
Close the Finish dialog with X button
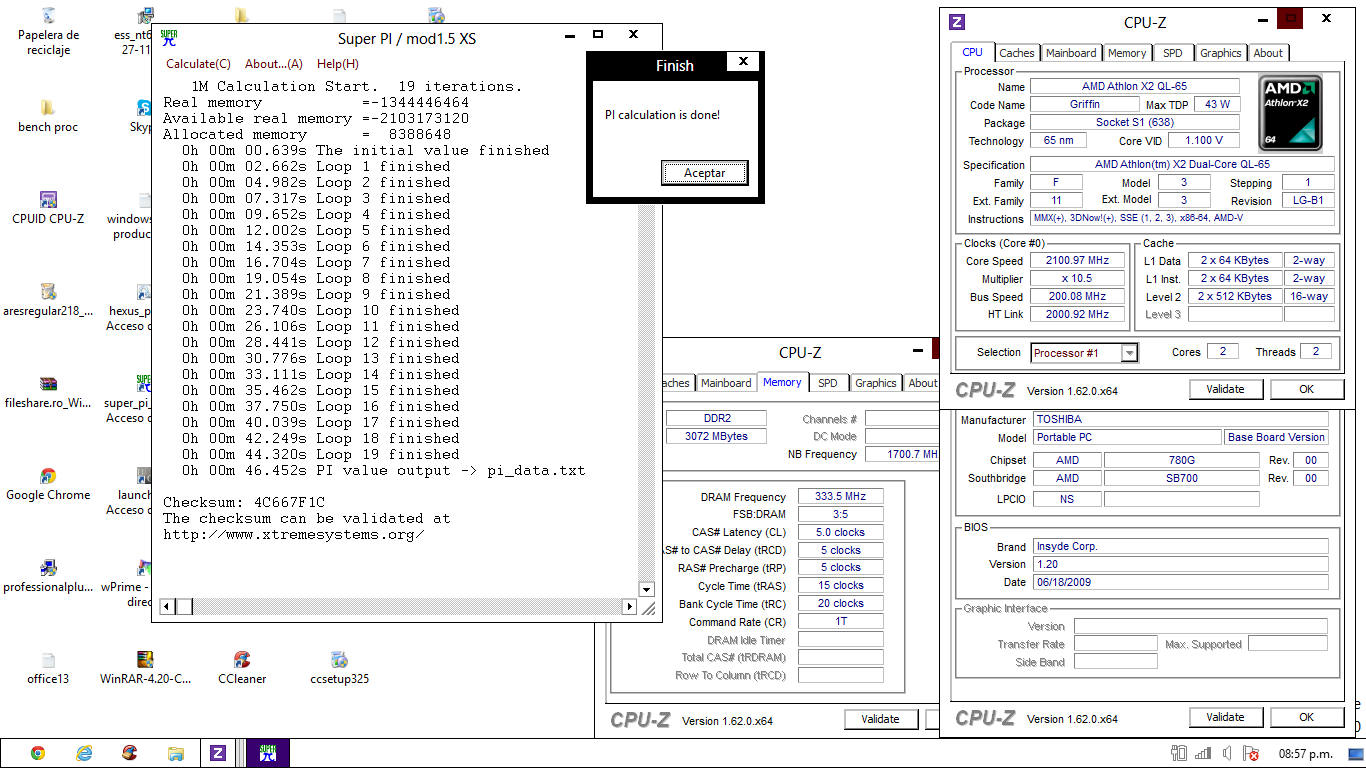point(742,62)
